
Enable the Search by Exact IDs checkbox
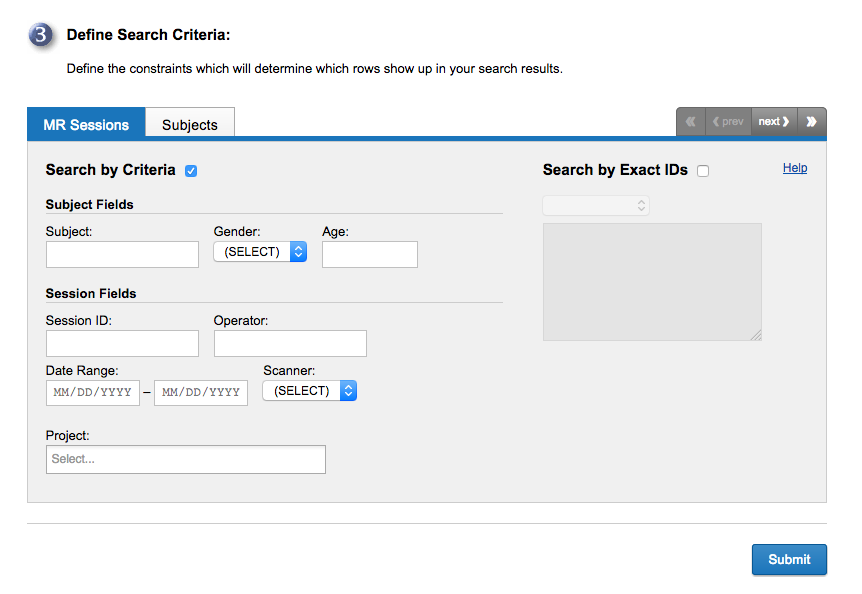703,171
